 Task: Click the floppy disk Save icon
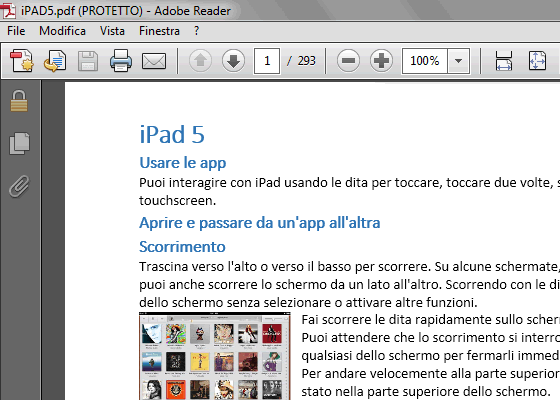click(x=88, y=61)
